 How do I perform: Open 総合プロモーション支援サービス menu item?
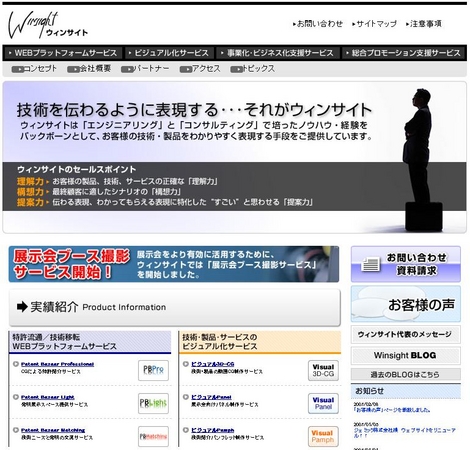click(404, 53)
